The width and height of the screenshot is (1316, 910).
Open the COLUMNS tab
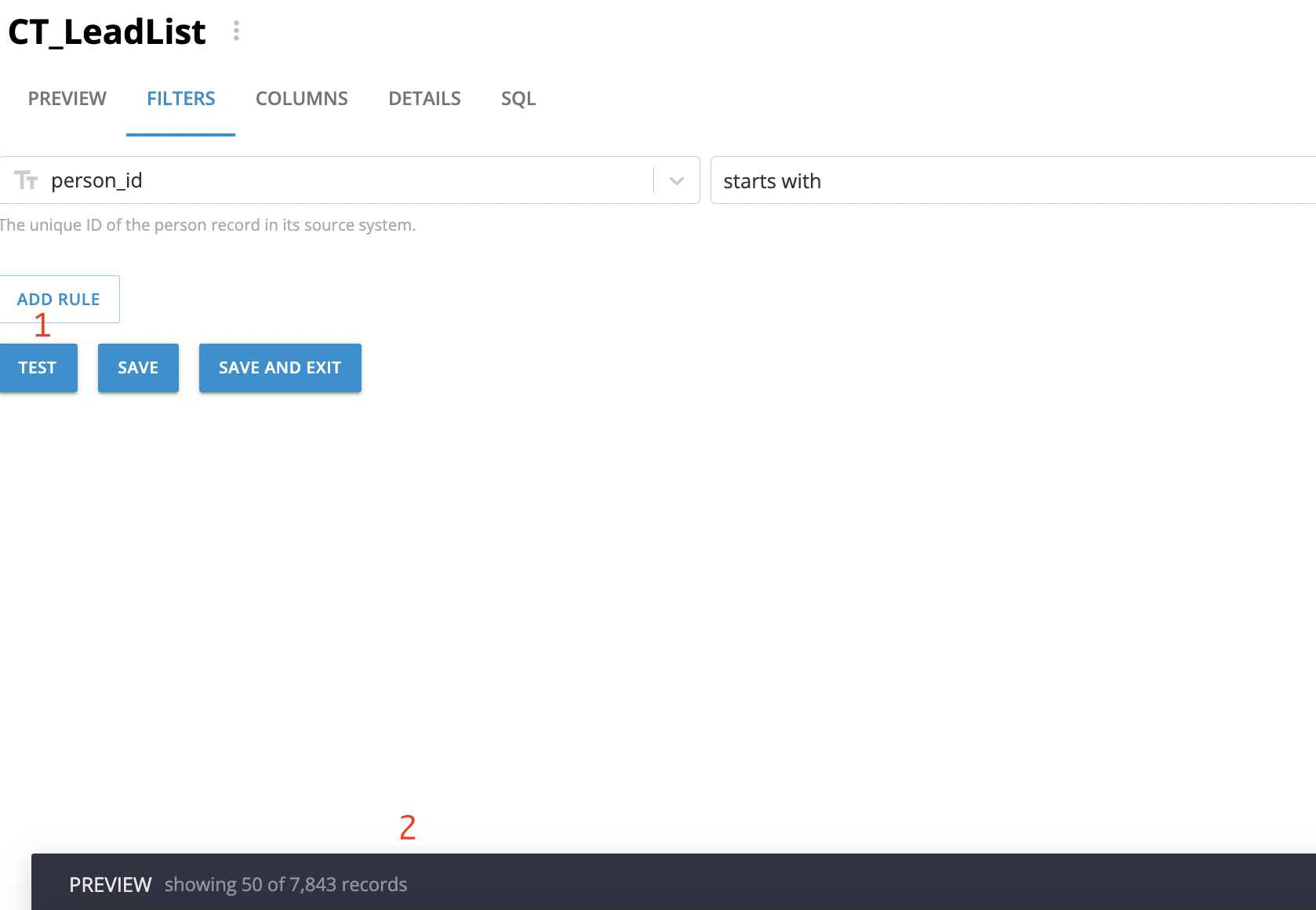(302, 99)
